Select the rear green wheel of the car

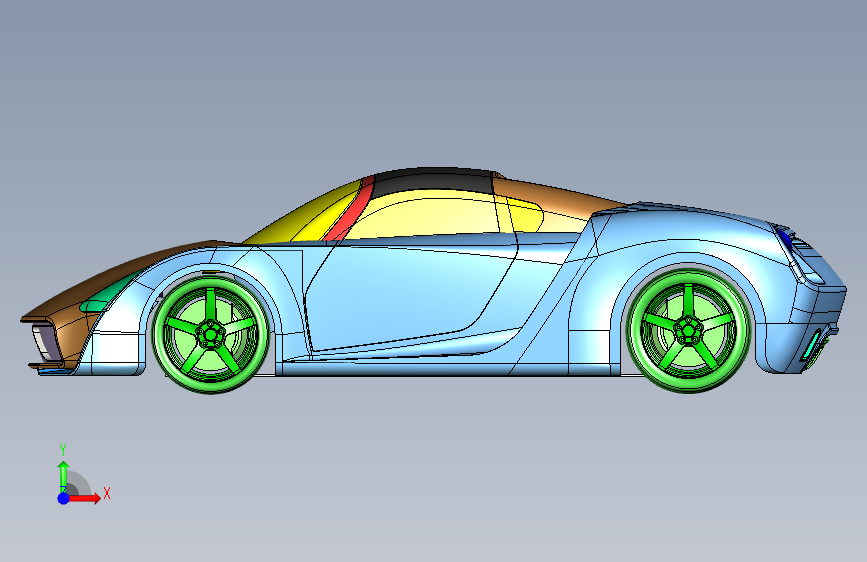[688, 330]
